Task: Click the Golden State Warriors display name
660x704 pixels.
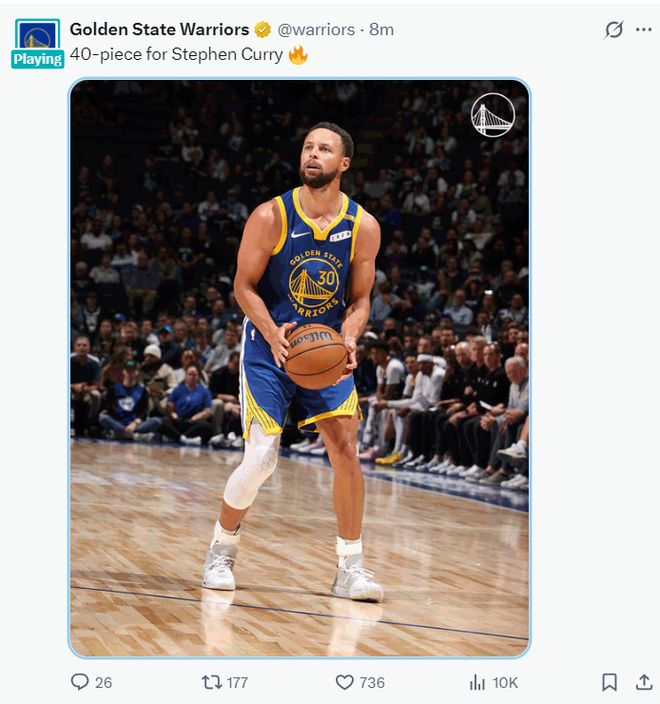Action: pos(159,30)
